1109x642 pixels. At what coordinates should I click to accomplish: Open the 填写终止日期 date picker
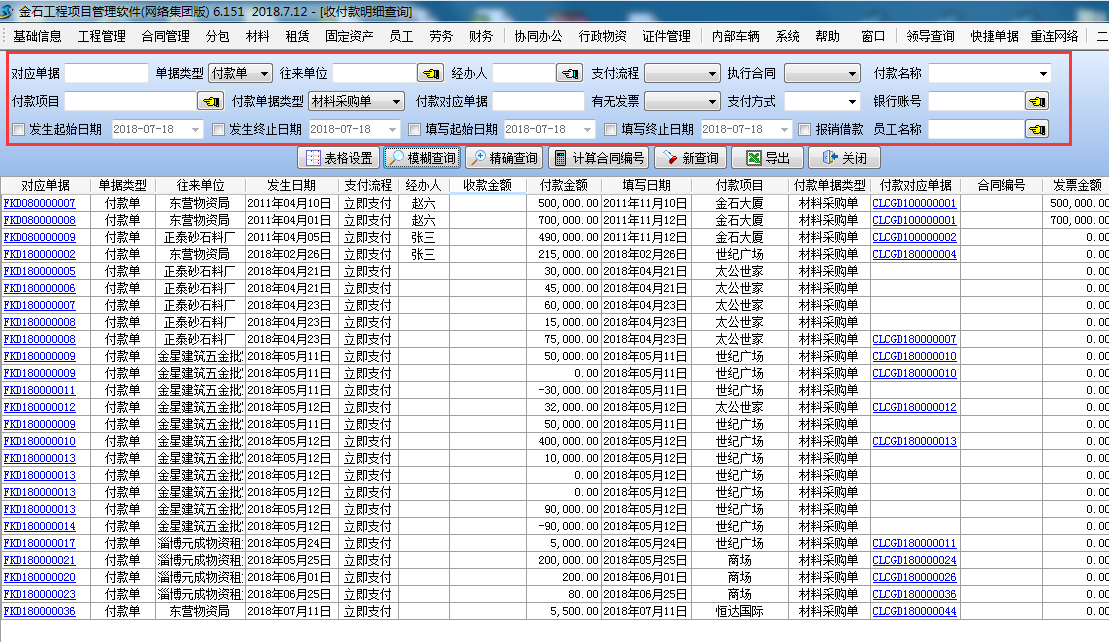pyautogui.click(x=784, y=129)
